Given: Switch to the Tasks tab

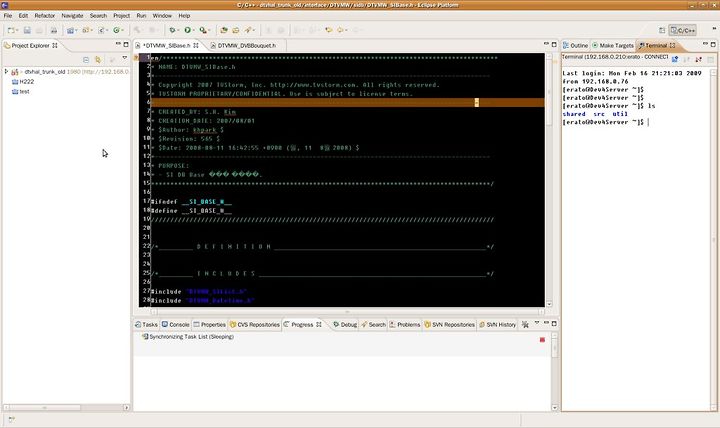Looking at the screenshot, I should tap(146, 325).
